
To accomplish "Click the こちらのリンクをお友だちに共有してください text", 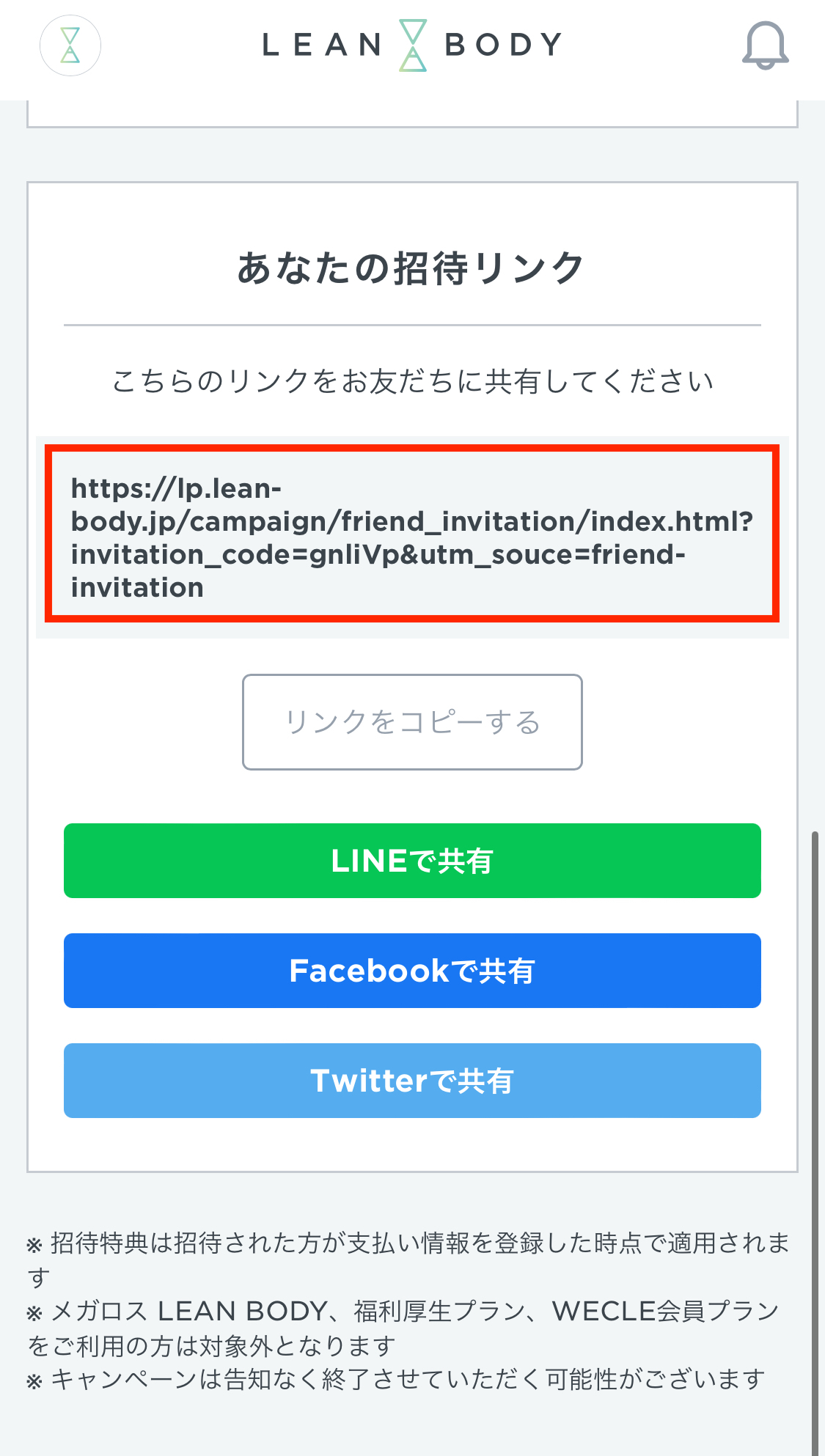I will (x=412, y=381).
